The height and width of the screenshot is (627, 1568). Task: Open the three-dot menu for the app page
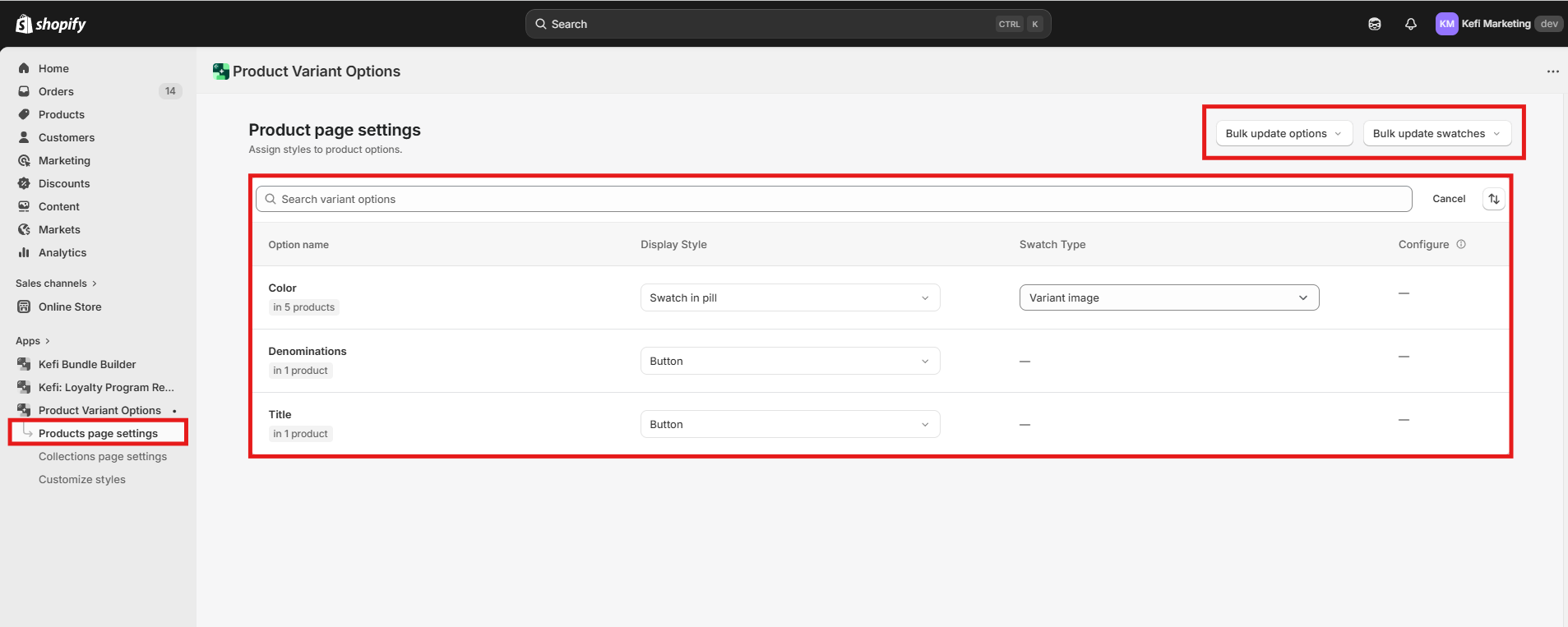[1552, 71]
